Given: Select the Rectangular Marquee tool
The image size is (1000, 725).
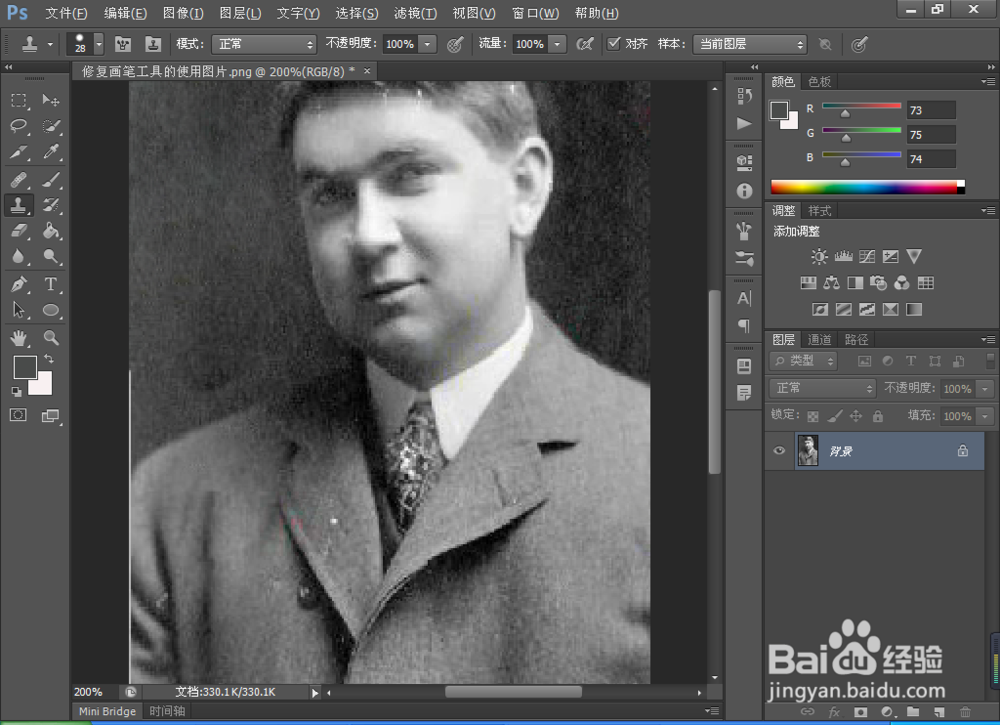Looking at the screenshot, I should (18, 100).
